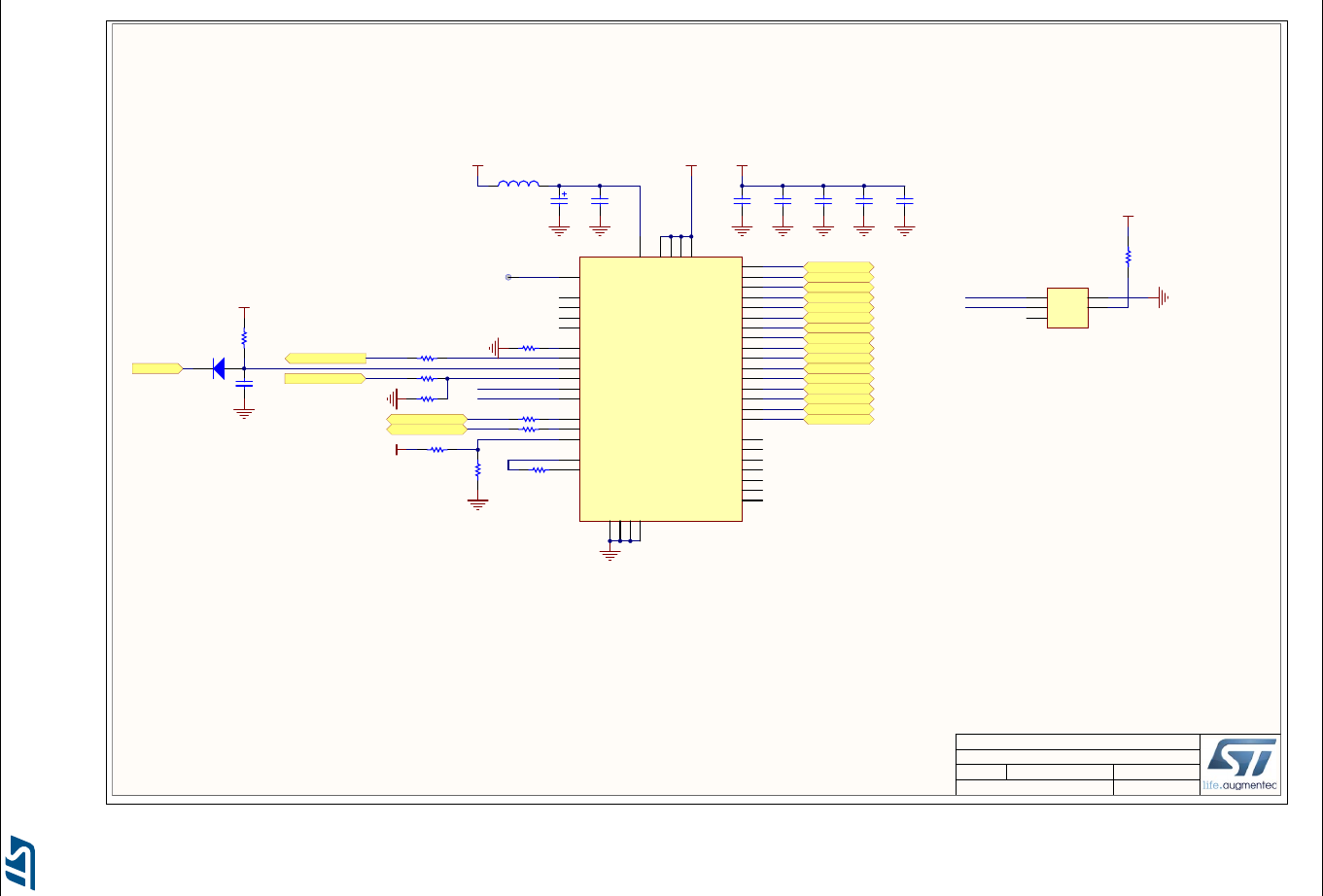The width and height of the screenshot is (1323, 896).
Task: Select the ground symbol below the large IC
Action: 610,555
